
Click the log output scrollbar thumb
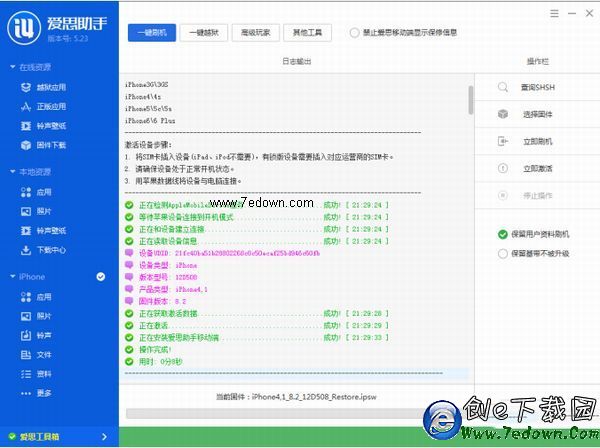471,100
